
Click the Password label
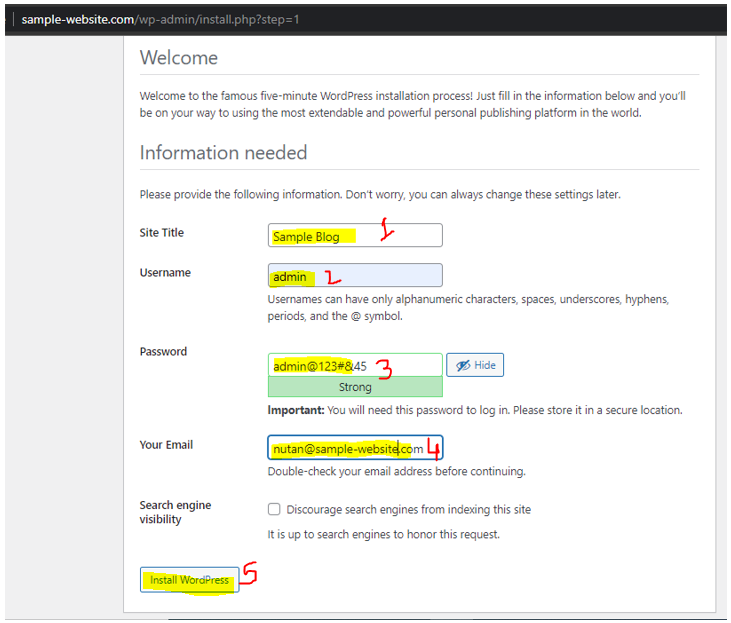coord(163,352)
